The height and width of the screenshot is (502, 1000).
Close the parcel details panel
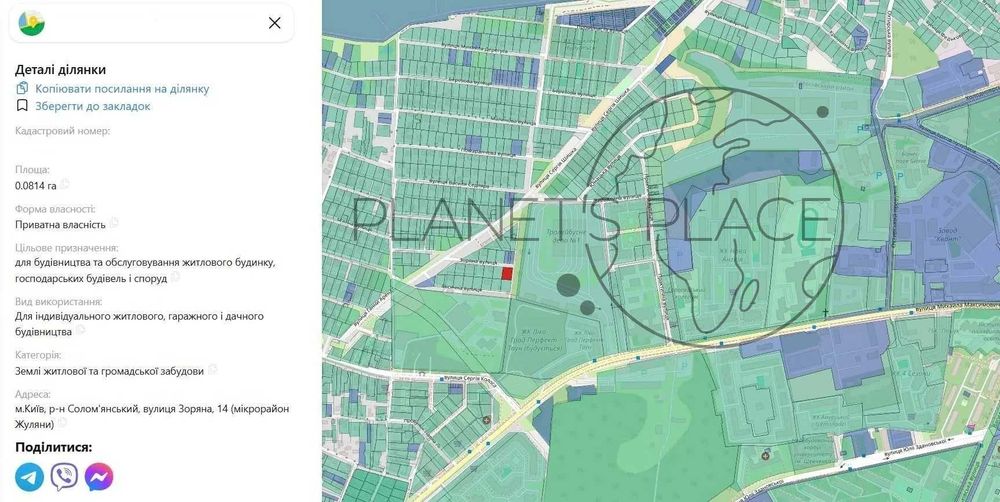pos(274,23)
